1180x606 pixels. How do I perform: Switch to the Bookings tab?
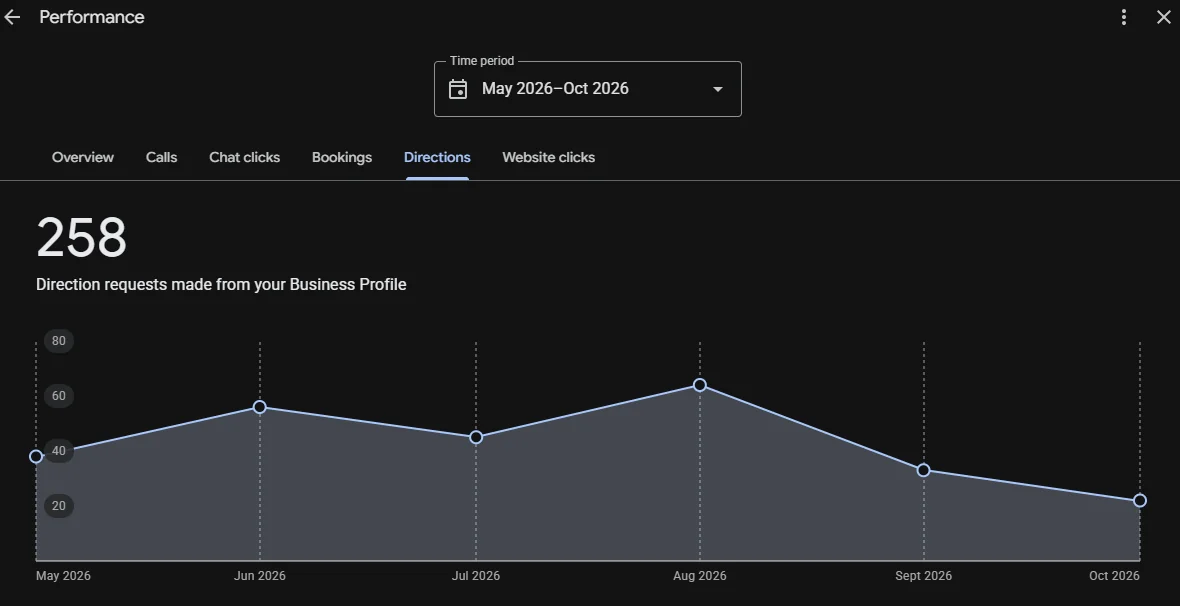pyautogui.click(x=342, y=157)
